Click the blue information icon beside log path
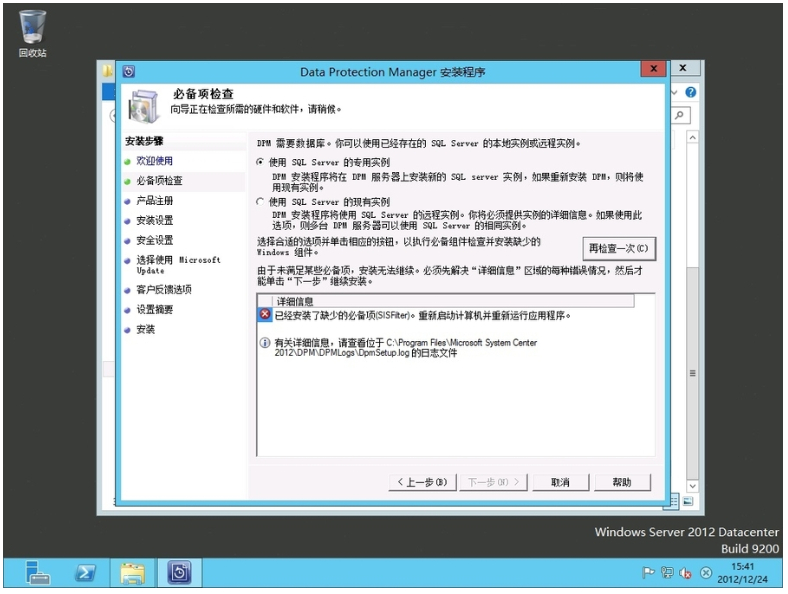 265,343
